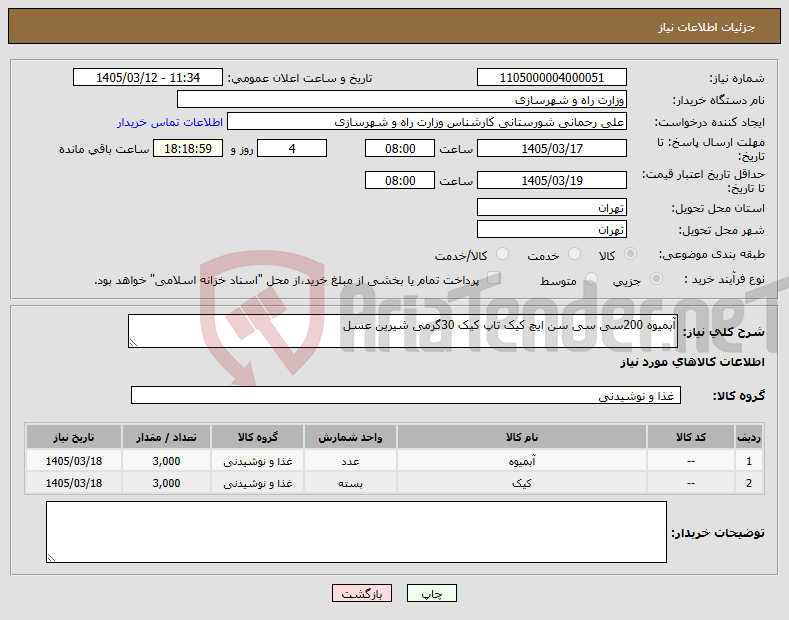Click the اطلاعات کالاهای مورد نیاز heading
Viewport: 789px width, 620px height.
[x=692, y=362]
